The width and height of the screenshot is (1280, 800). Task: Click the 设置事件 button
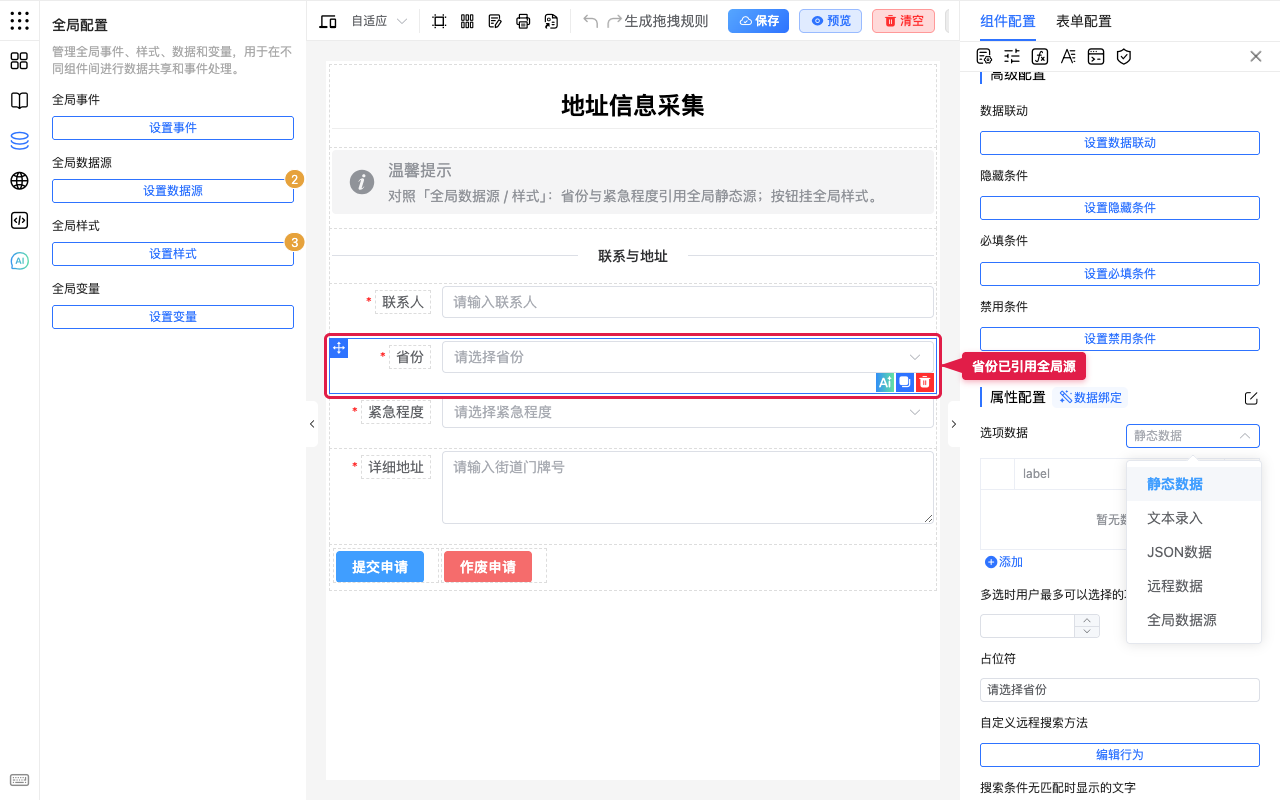pyautogui.click(x=173, y=128)
